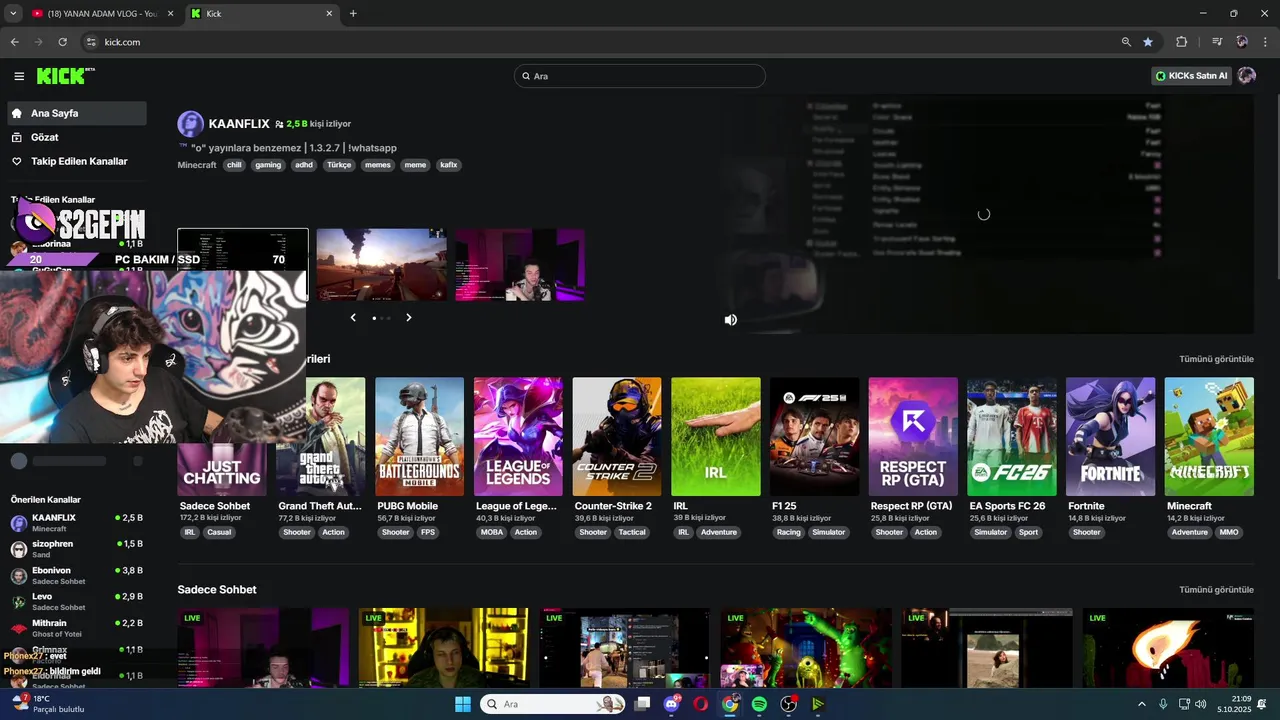Image resolution: width=1280 pixels, height=720 pixels.
Task: Open the green IRL category card
Action: click(716, 436)
